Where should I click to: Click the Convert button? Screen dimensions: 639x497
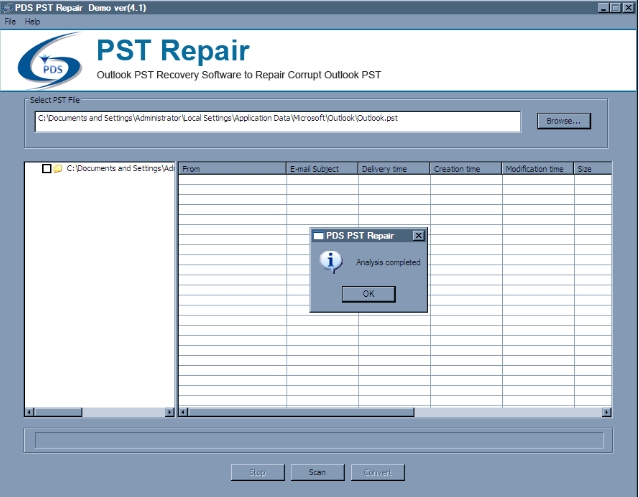(378, 473)
